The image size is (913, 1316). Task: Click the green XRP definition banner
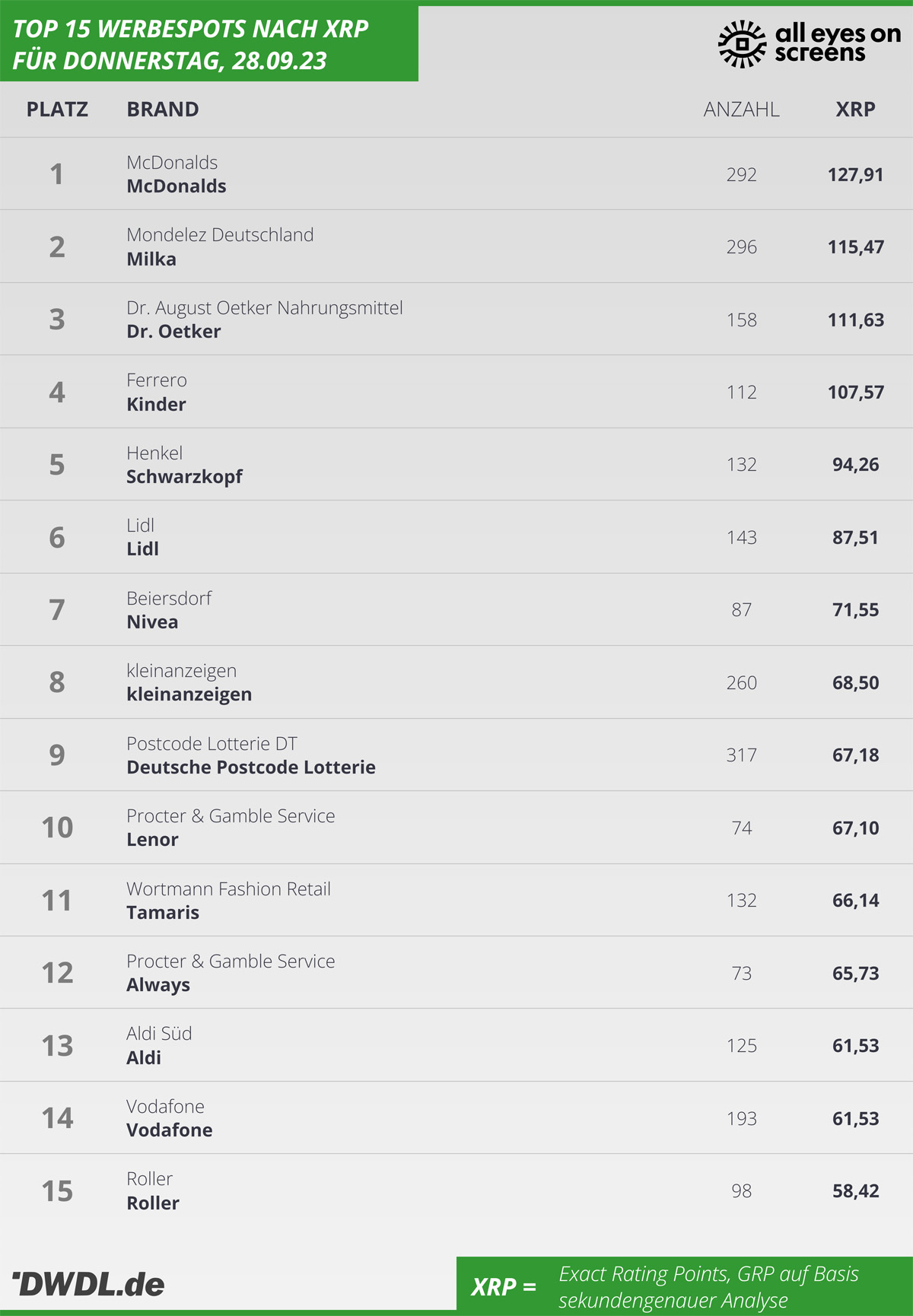683,1286
